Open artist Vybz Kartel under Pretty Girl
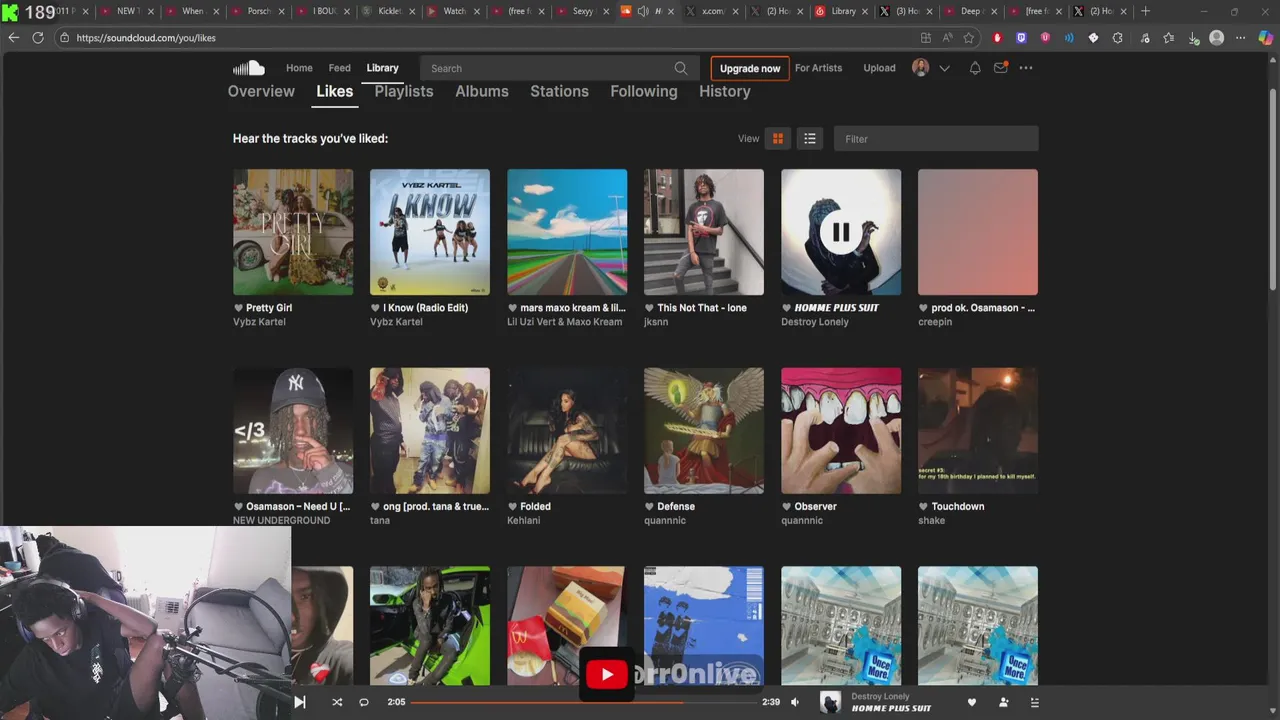Screen dimensions: 1280x720 click(x=259, y=322)
